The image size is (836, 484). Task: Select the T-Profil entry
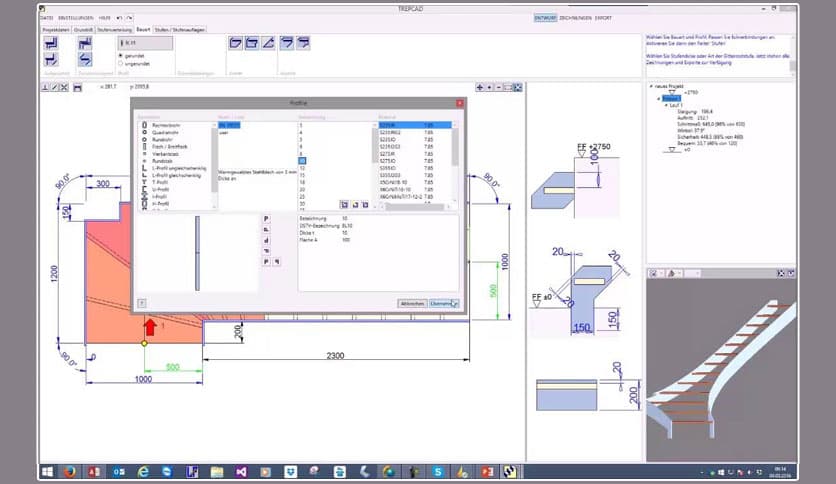160,182
